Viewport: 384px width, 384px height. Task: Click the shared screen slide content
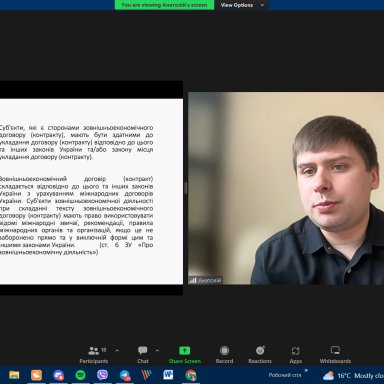(x=91, y=191)
